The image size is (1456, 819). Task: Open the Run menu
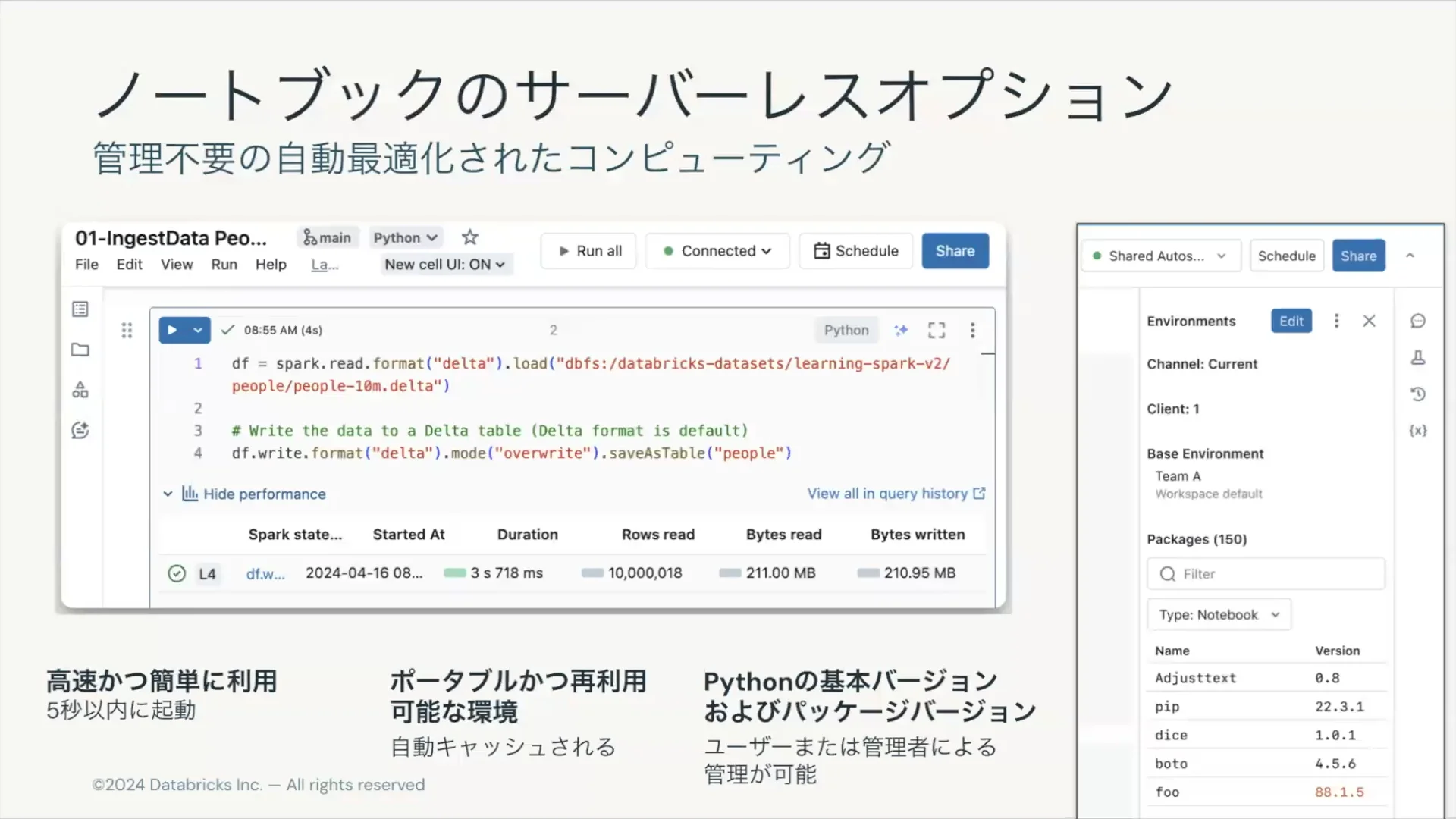(224, 264)
